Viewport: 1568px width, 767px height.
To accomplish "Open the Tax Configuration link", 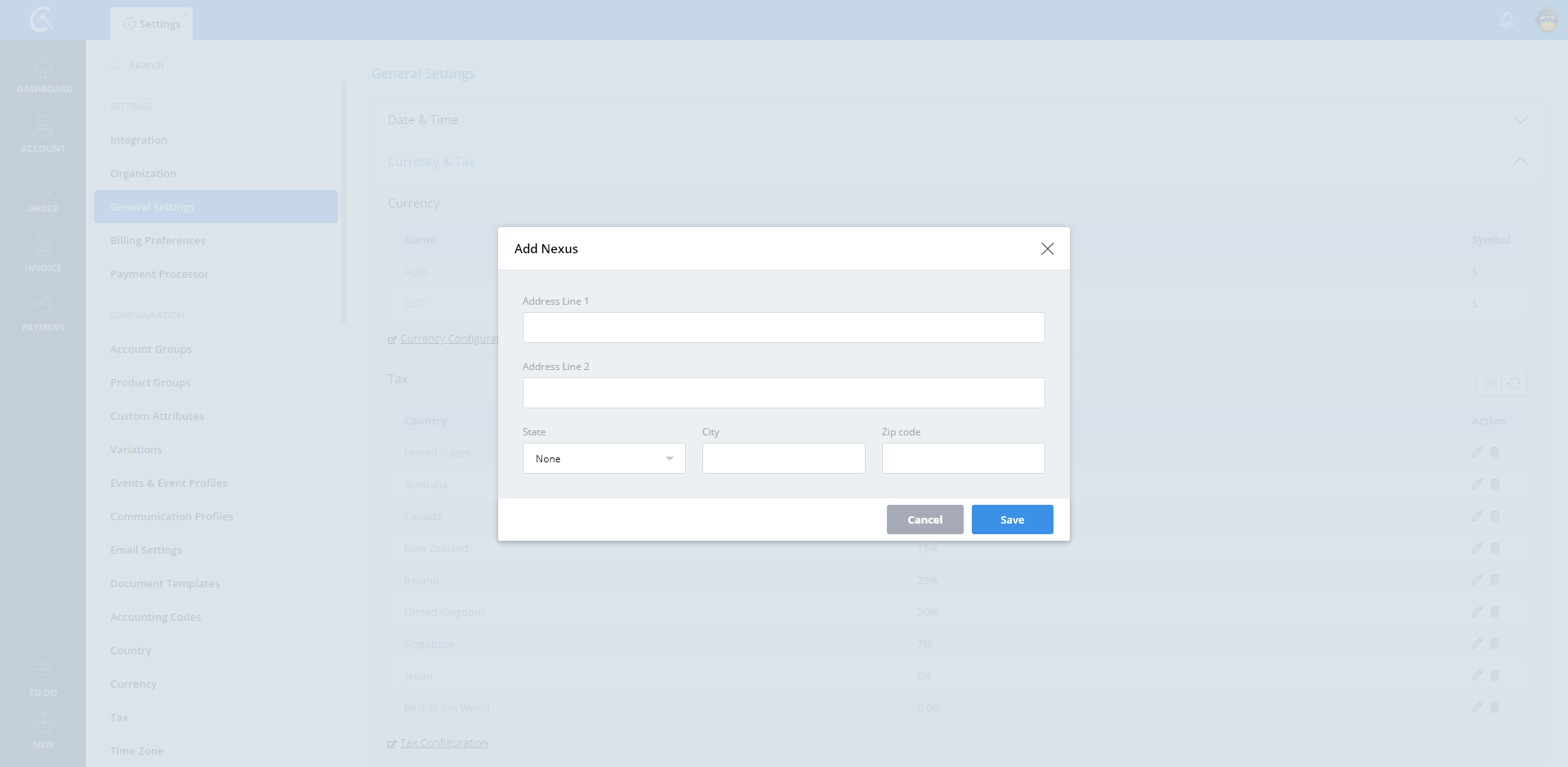I will pos(443,742).
